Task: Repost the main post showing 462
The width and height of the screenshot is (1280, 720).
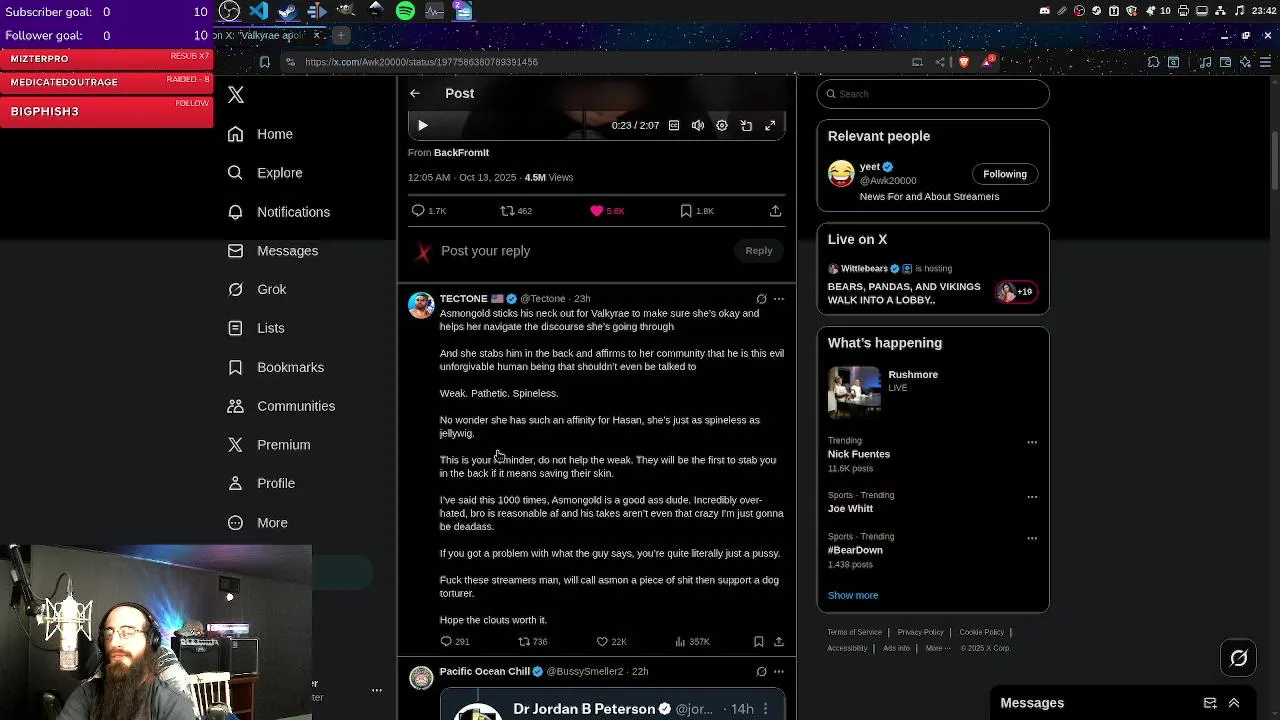Action: tap(516, 211)
